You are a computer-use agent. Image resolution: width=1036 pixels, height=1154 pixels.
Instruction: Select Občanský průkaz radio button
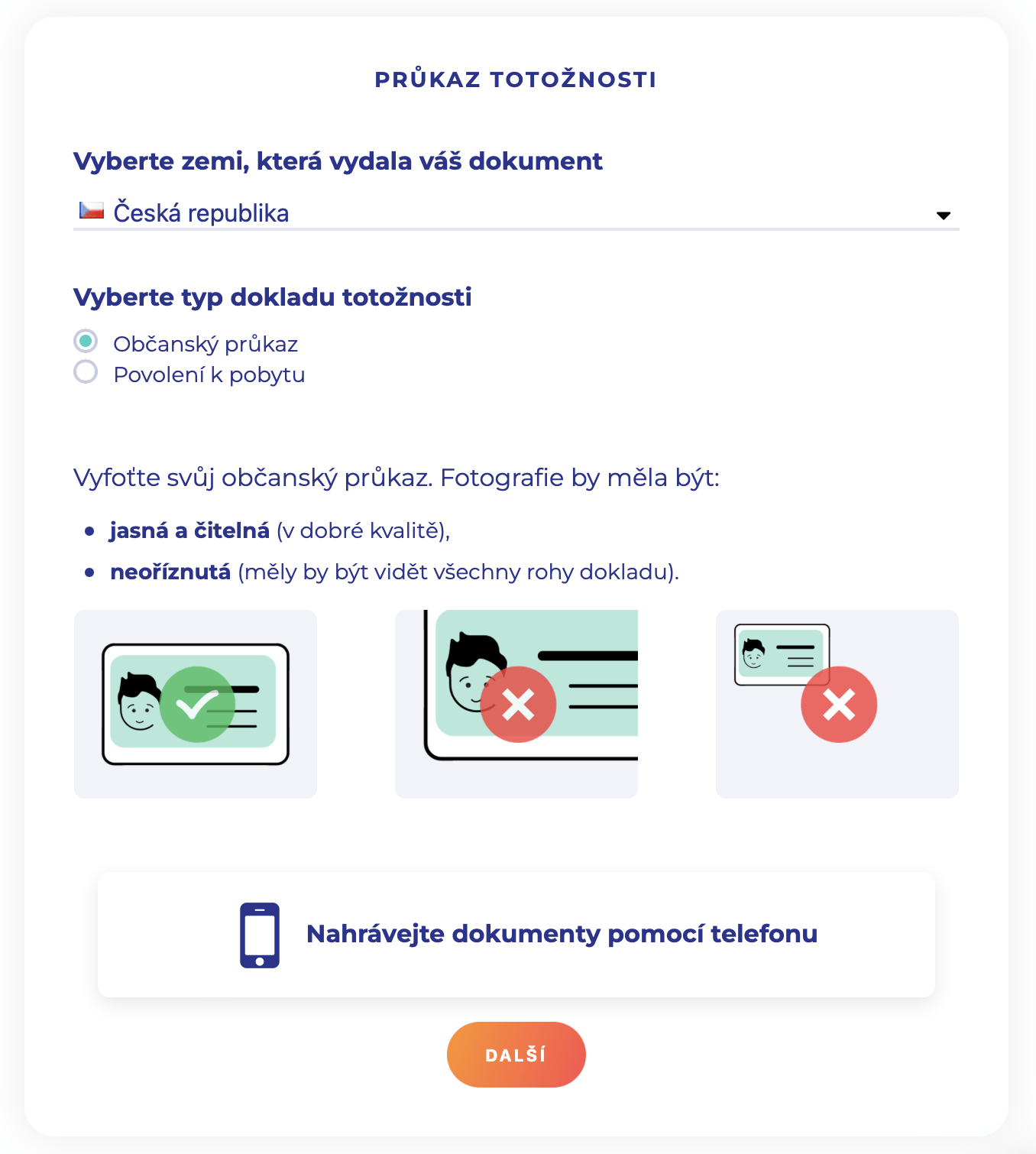(x=86, y=341)
